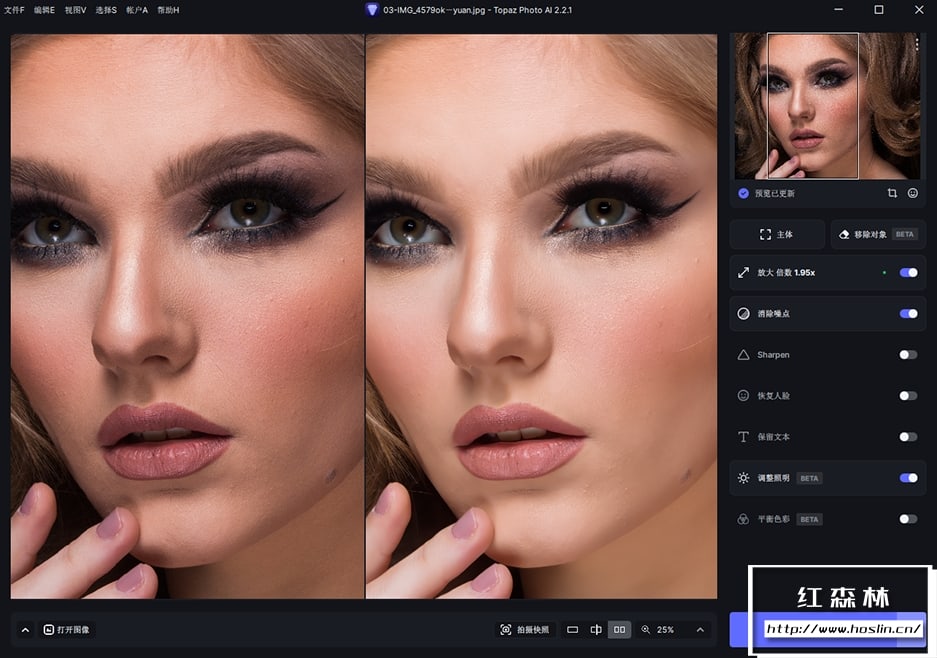
Task: Click the Sharpen label
Action: (x=773, y=355)
